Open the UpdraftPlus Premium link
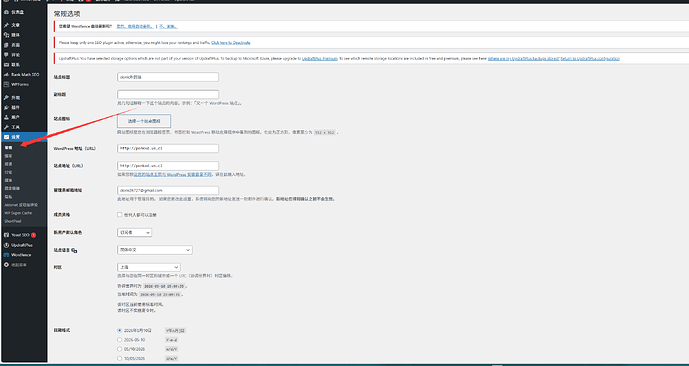689x366 pixels. [319, 58]
